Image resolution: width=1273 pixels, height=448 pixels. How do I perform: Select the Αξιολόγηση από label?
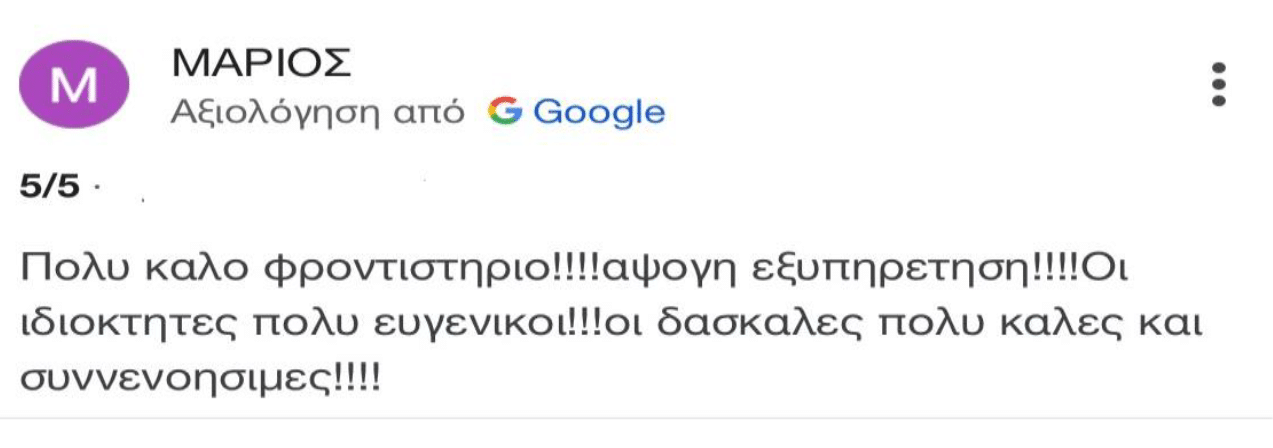(317, 112)
